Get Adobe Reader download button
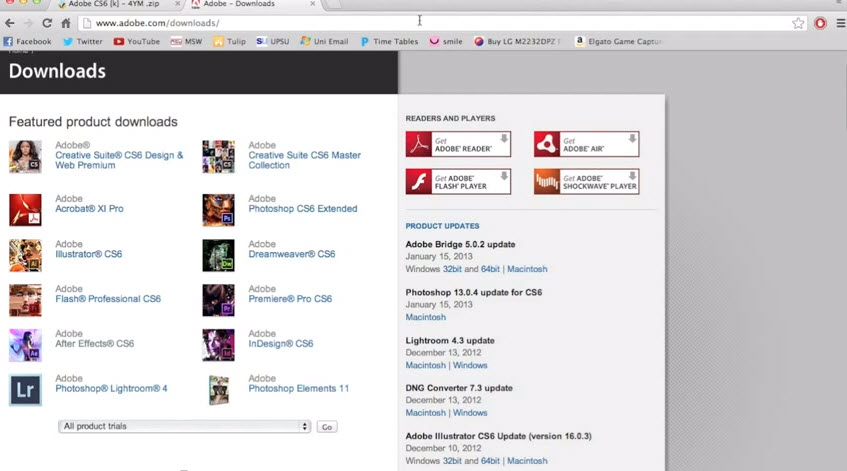 (458, 144)
